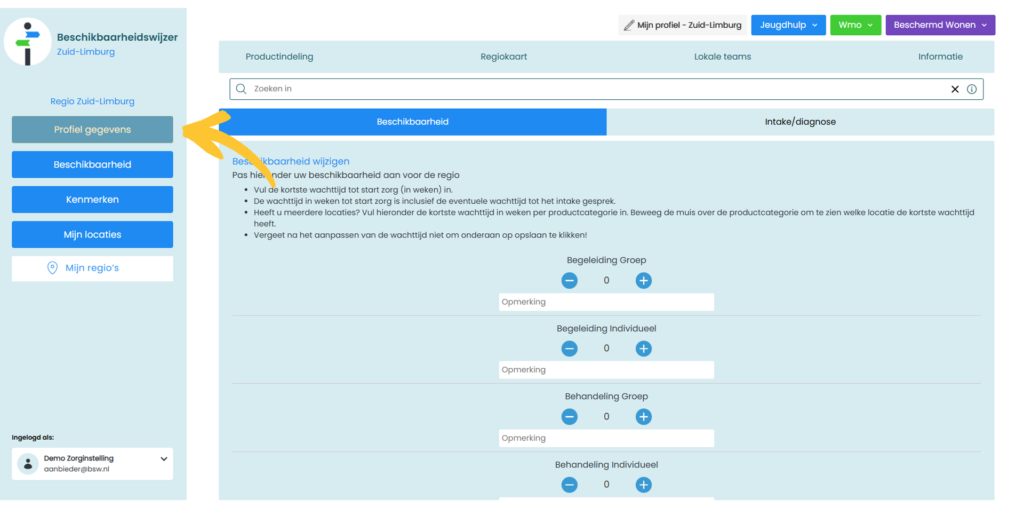Click the Beschikbaarheidswijzer title text

tap(117, 38)
